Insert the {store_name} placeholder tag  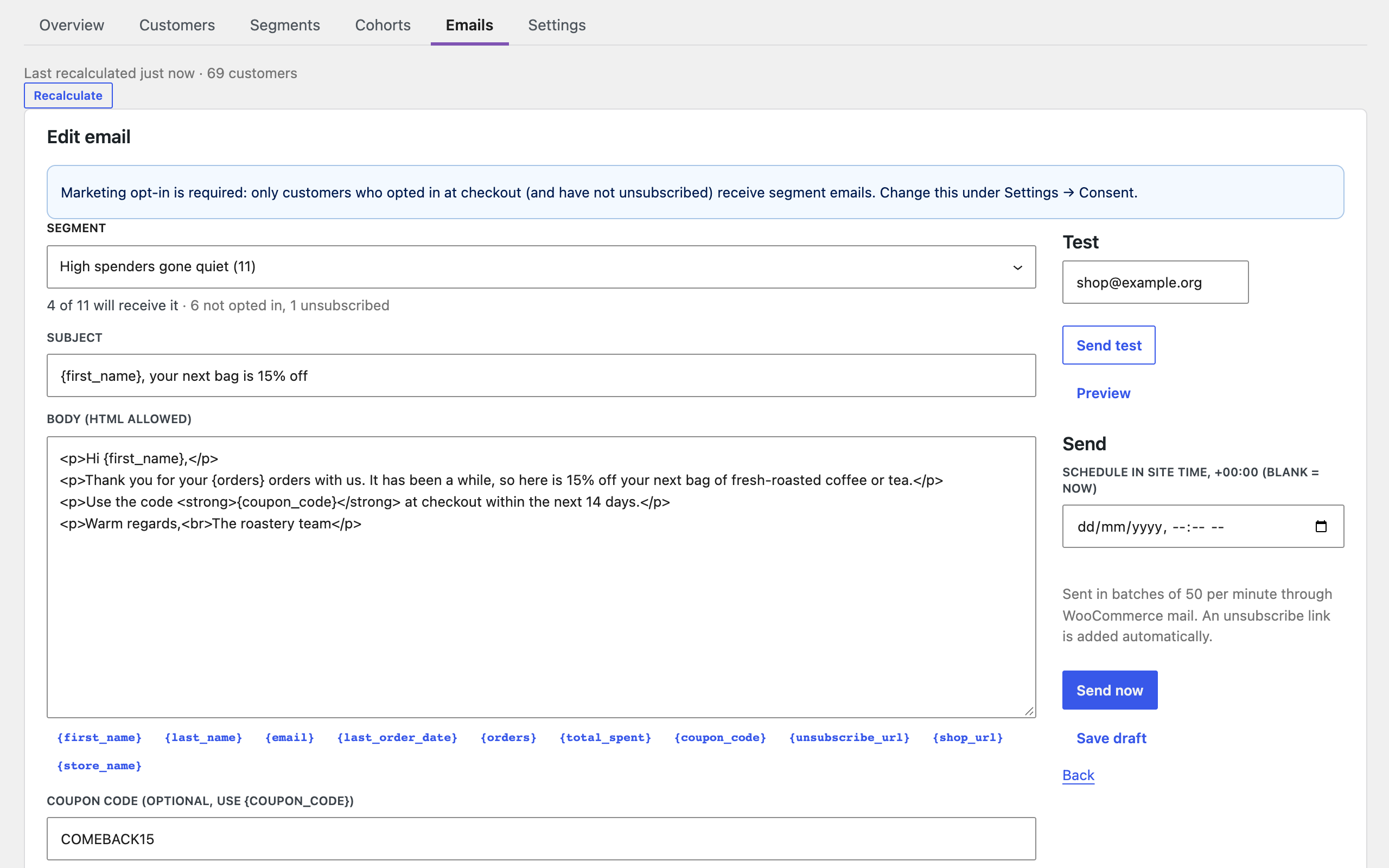click(x=99, y=765)
